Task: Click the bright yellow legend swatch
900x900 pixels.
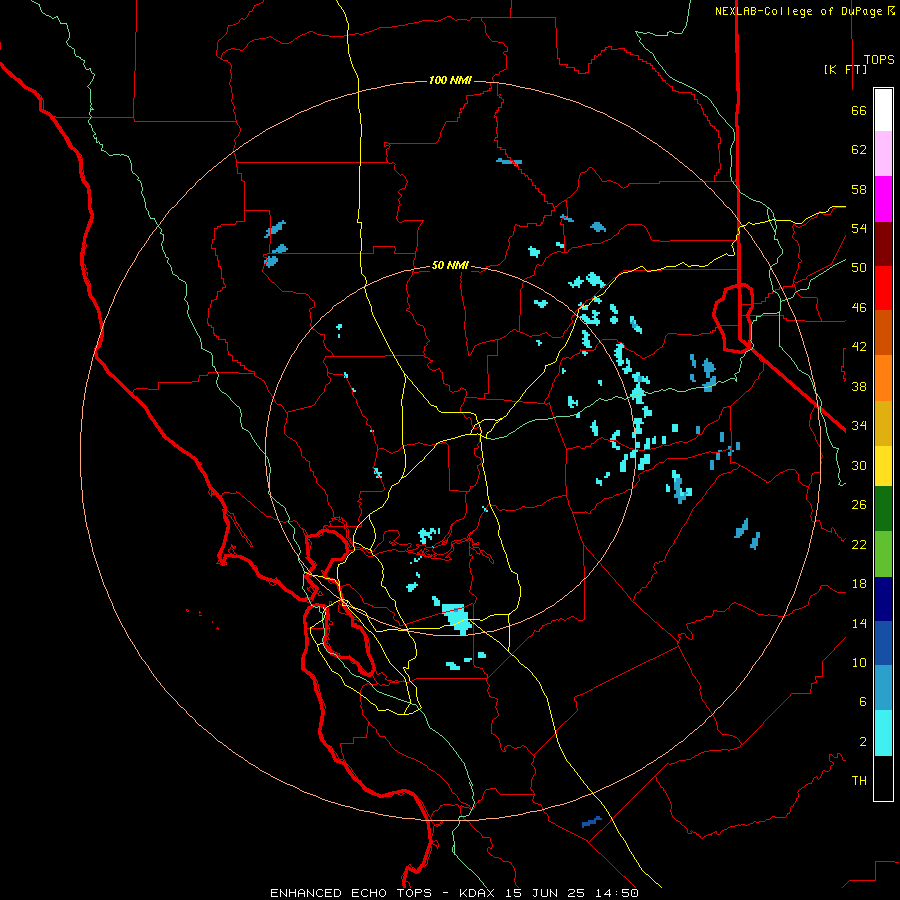Action: click(x=883, y=466)
